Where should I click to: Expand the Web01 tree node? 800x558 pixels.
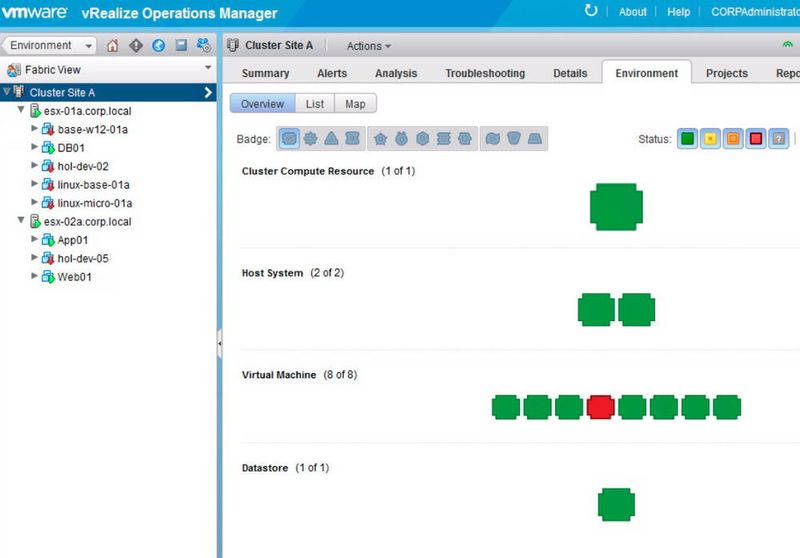34,276
